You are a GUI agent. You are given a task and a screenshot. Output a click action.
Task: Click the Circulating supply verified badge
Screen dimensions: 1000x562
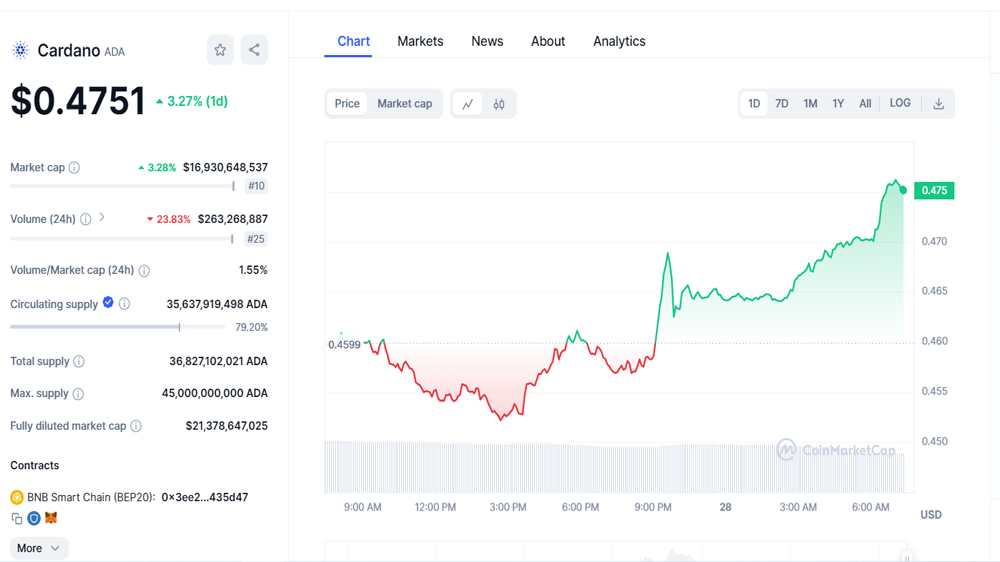108,302
